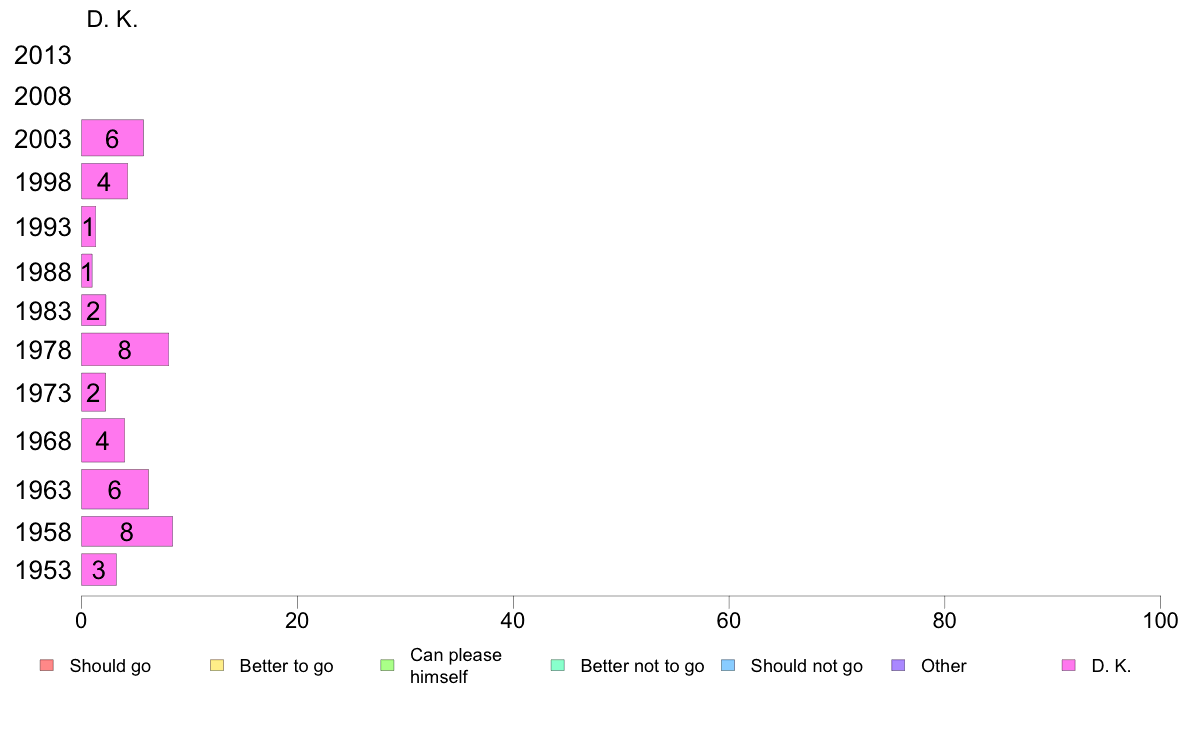Click the Should not go legend label

tap(807, 666)
